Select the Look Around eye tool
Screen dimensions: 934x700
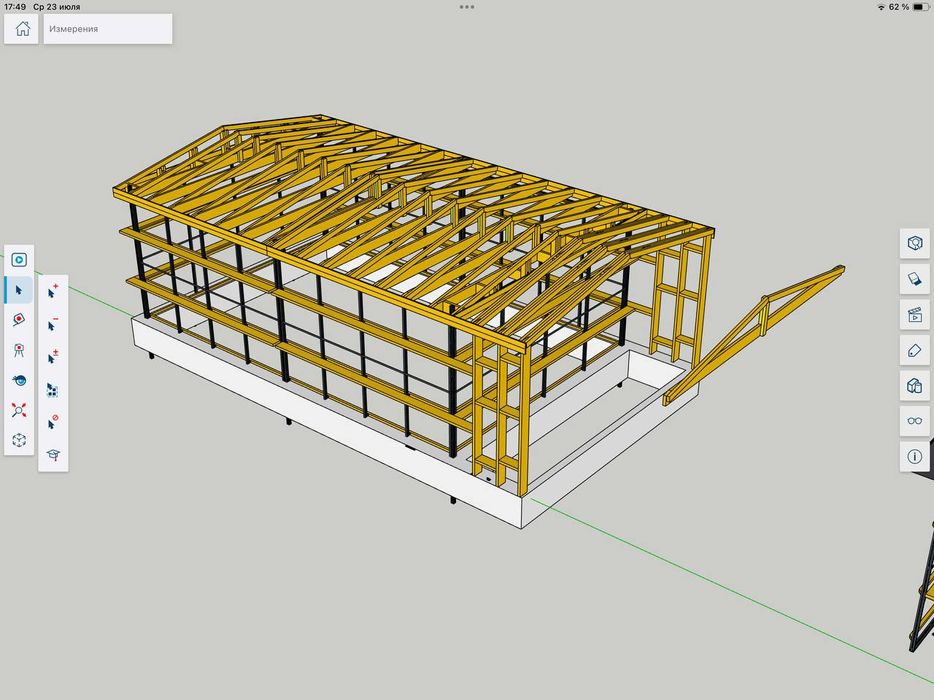pyautogui.click(x=18, y=380)
